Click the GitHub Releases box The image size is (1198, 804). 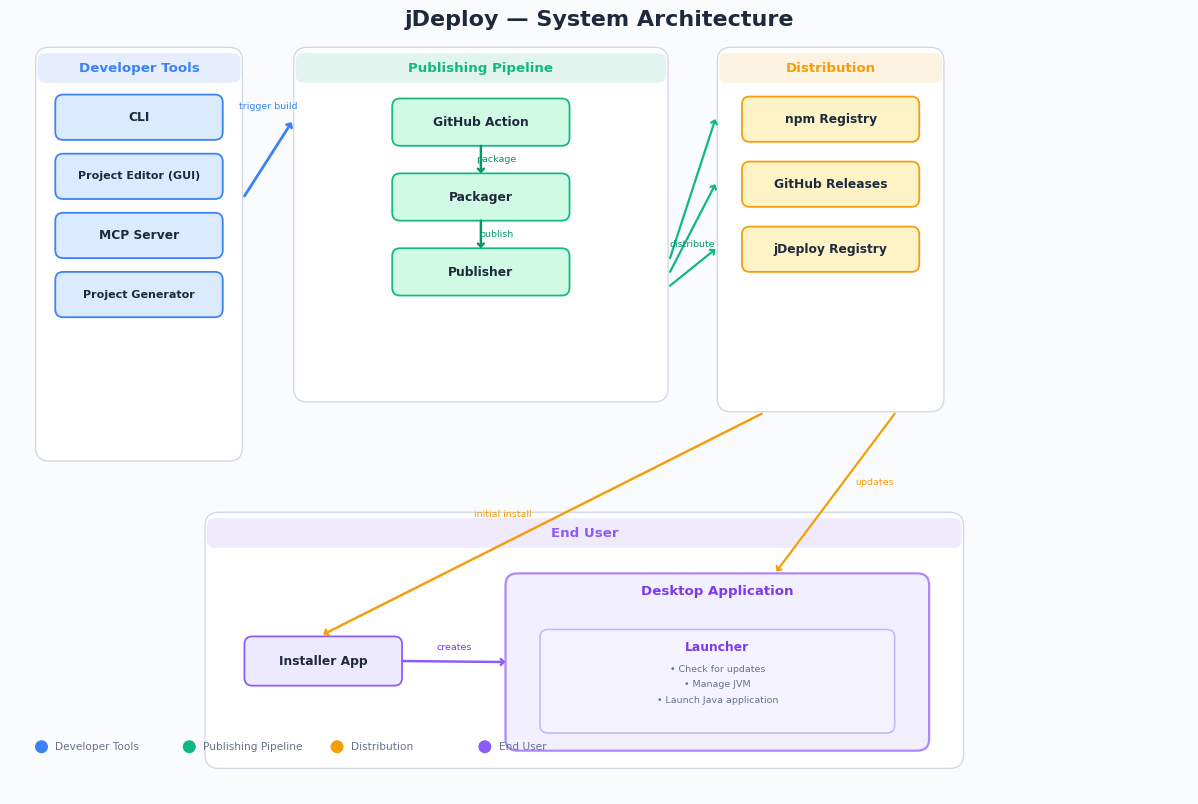[831, 184]
